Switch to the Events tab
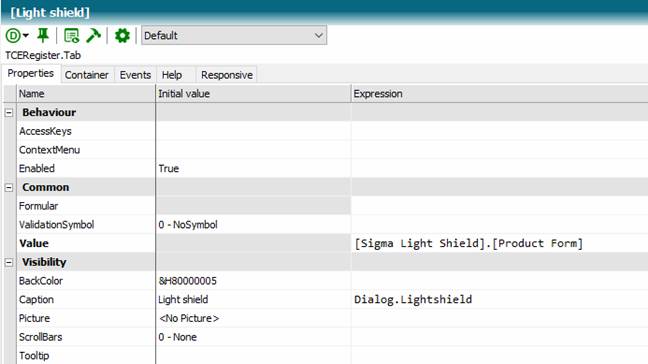Image resolution: width=648 pixels, height=364 pixels. pos(135,75)
